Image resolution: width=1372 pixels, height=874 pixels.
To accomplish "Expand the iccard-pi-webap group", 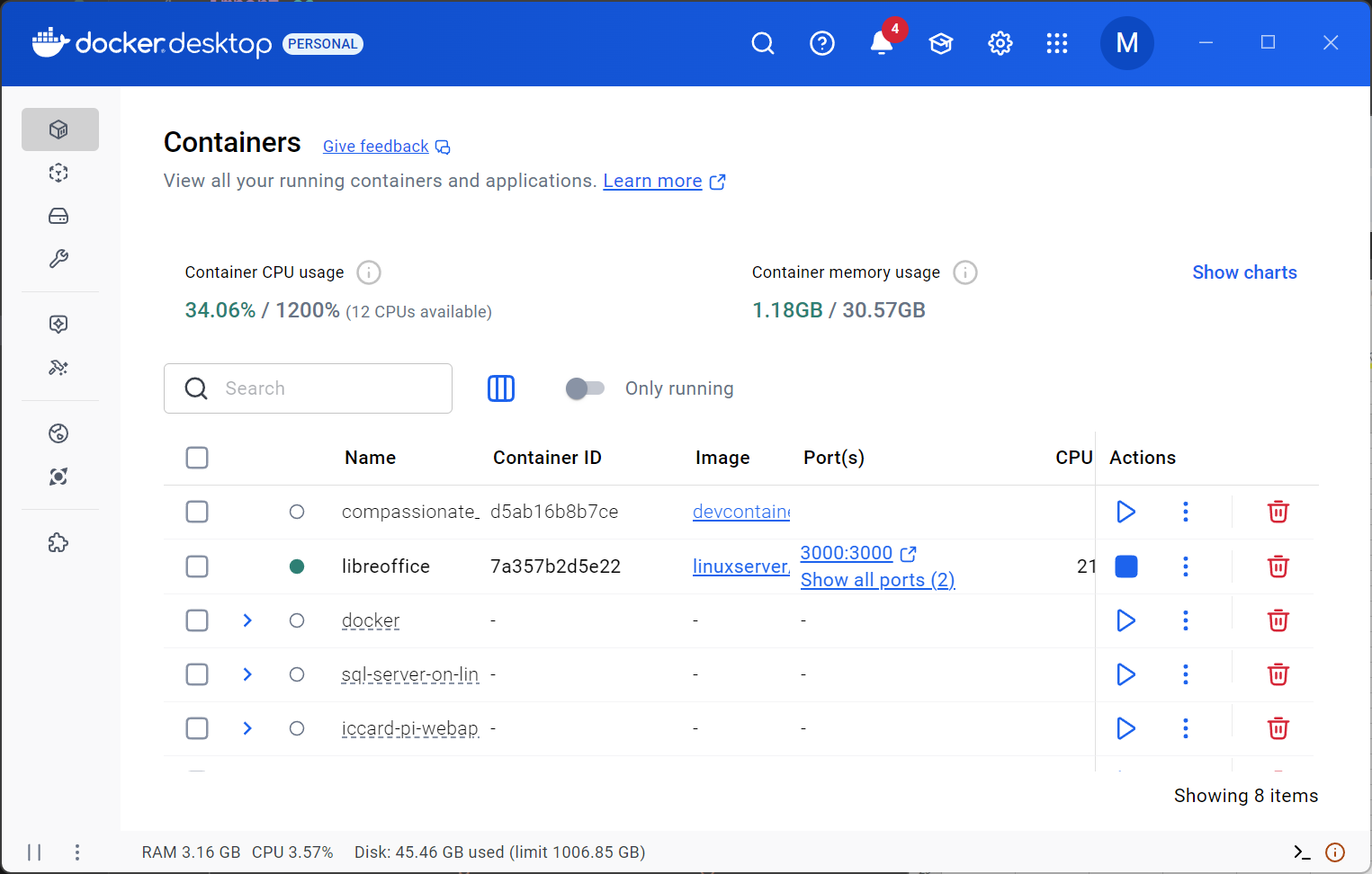I will point(247,728).
